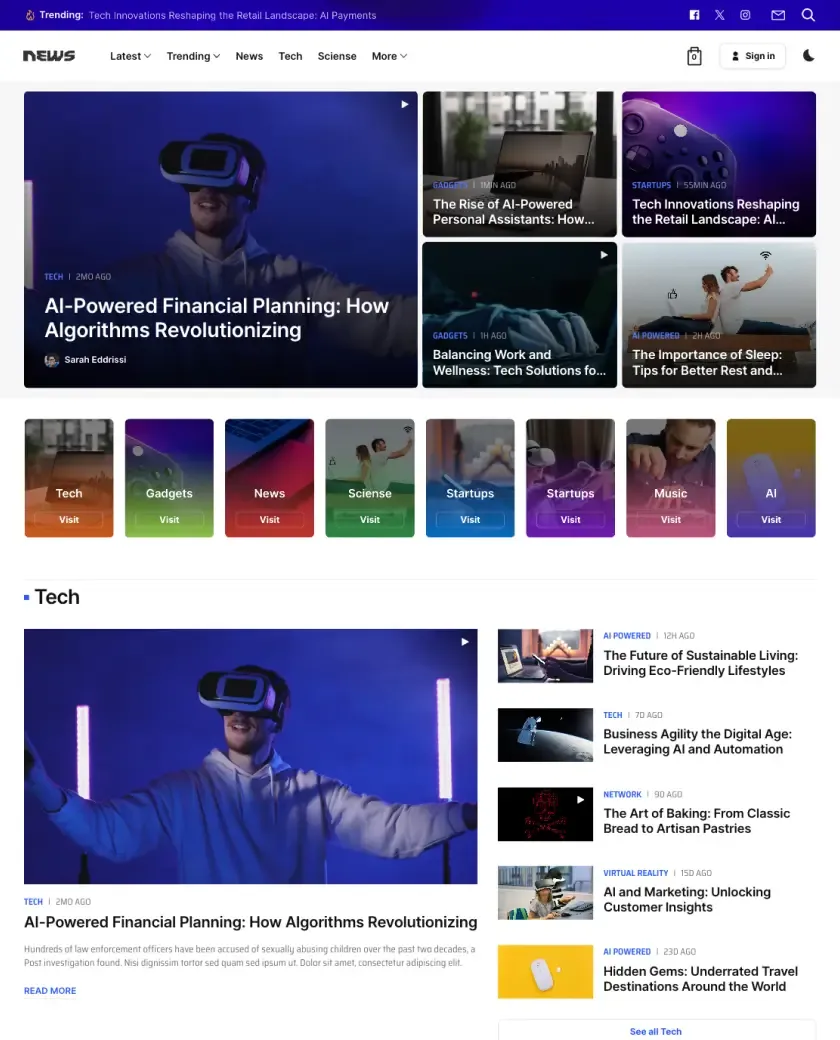Follow the READ MORE link

pos(50,991)
